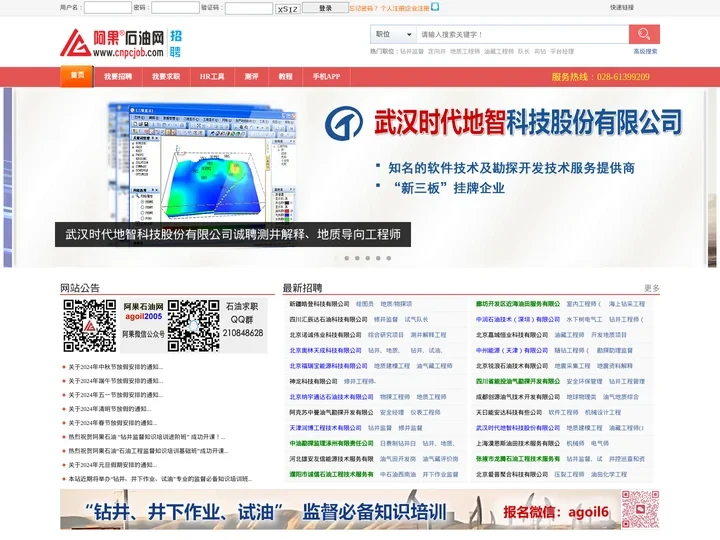Image resolution: width=720 pixels, height=540 pixels.
Task: Focus the 验证码 input field
Action: [248, 8]
